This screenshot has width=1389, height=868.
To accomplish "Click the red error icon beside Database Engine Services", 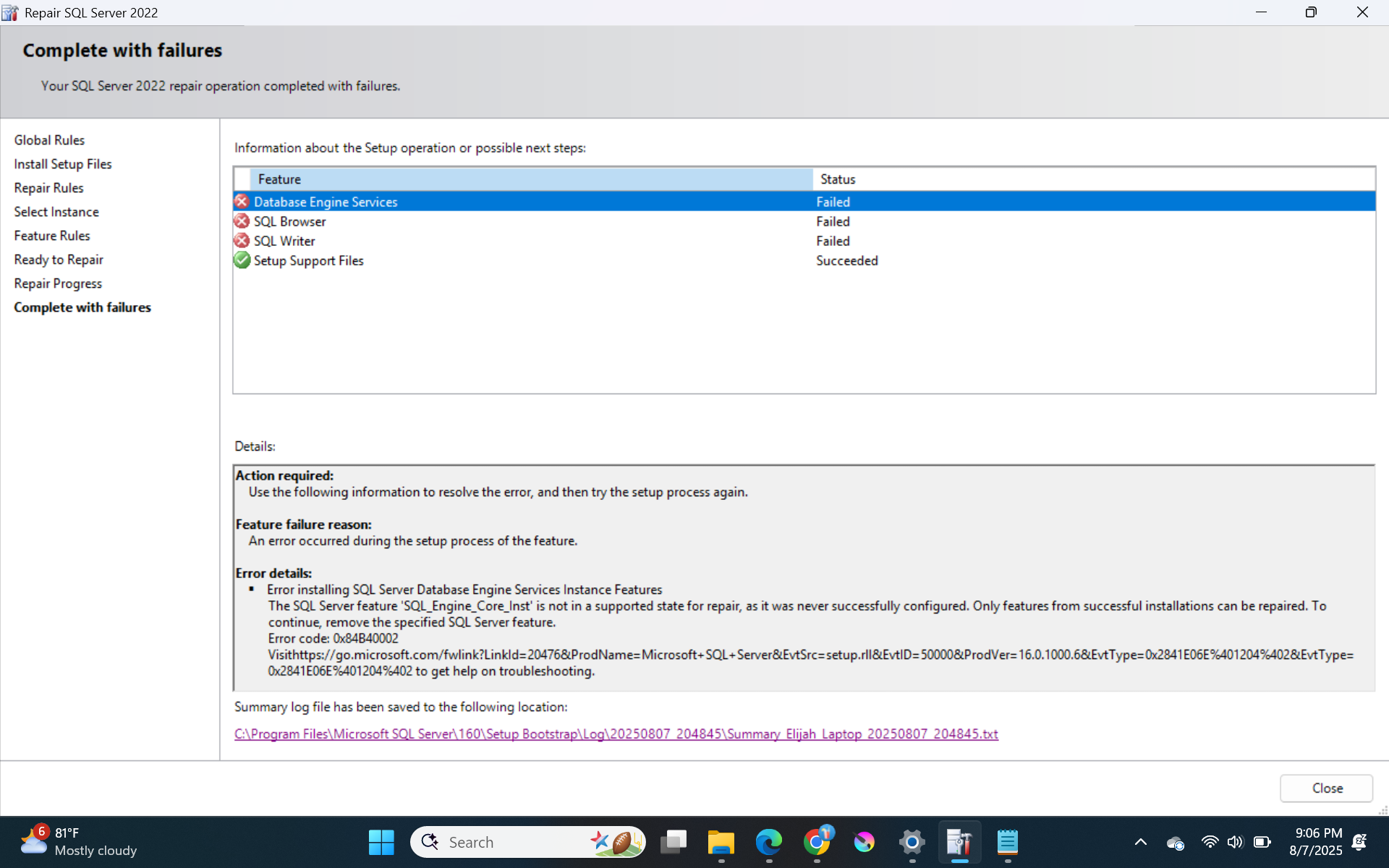I will point(242,202).
